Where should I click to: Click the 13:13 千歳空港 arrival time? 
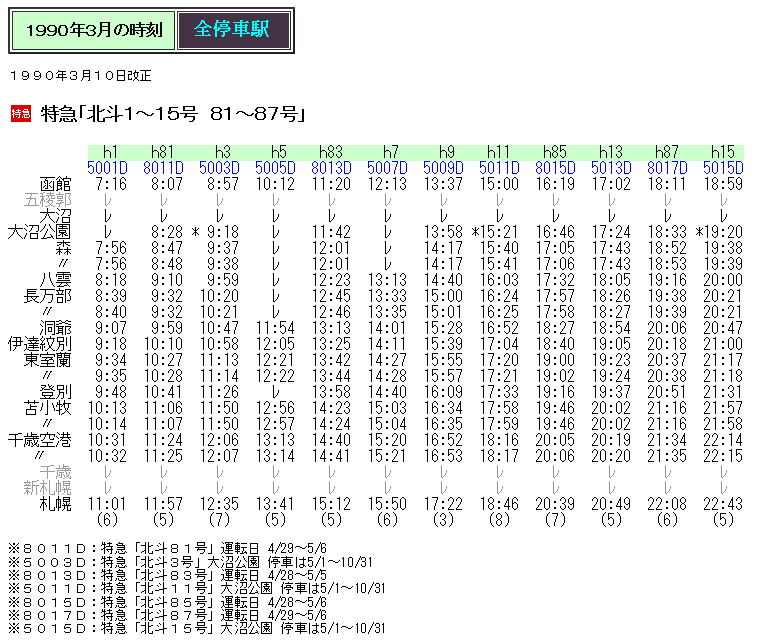tap(275, 440)
